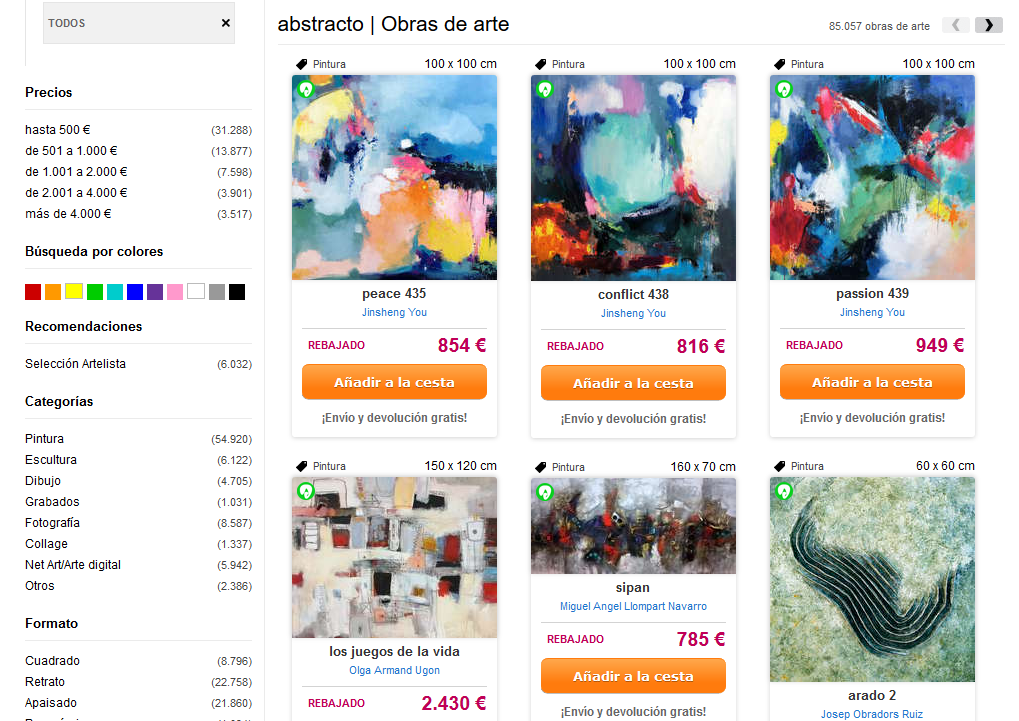Go to previous page of artworks
Viewport: 1019px width, 721px height.
pyautogui.click(x=955, y=25)
